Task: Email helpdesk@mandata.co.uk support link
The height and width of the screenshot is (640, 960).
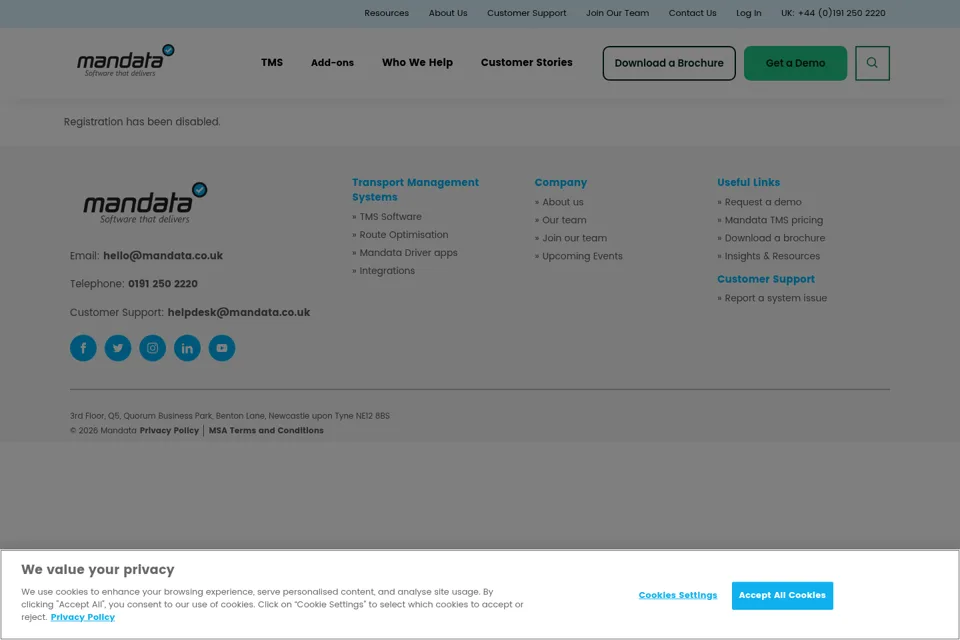Action: 239,312
